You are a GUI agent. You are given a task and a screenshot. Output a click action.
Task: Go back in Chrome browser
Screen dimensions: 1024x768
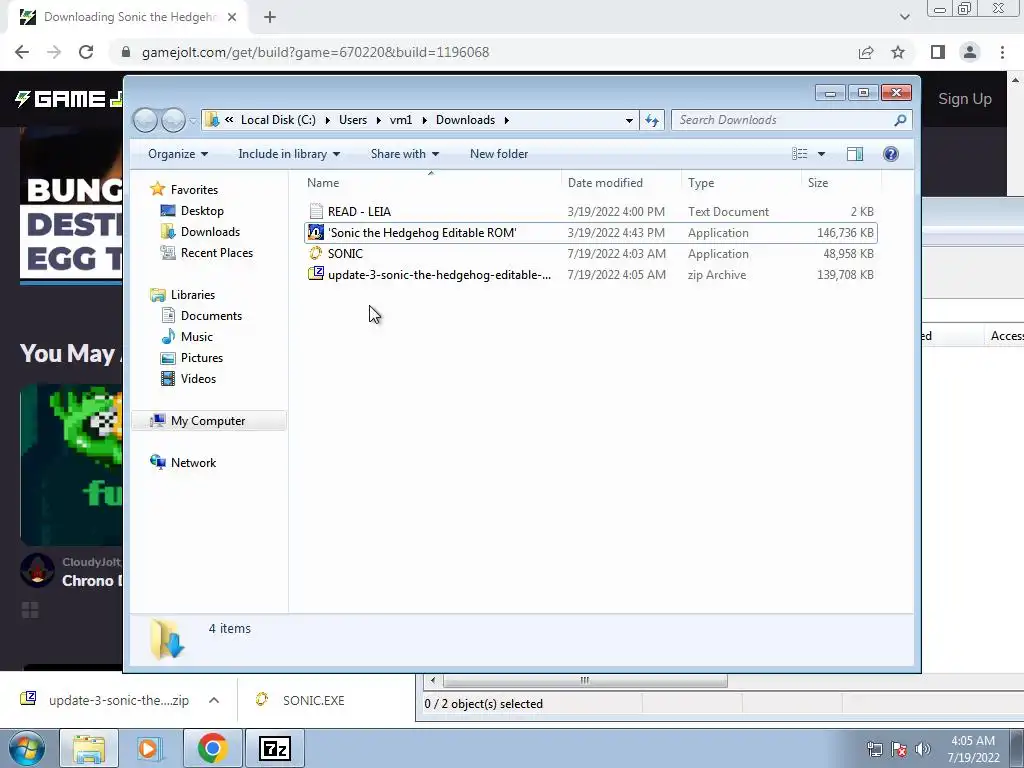pos(22,52)
